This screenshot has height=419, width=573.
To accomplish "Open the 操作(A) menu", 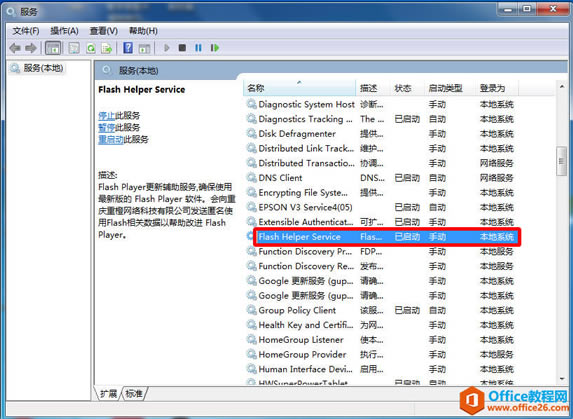I will 64,31.
